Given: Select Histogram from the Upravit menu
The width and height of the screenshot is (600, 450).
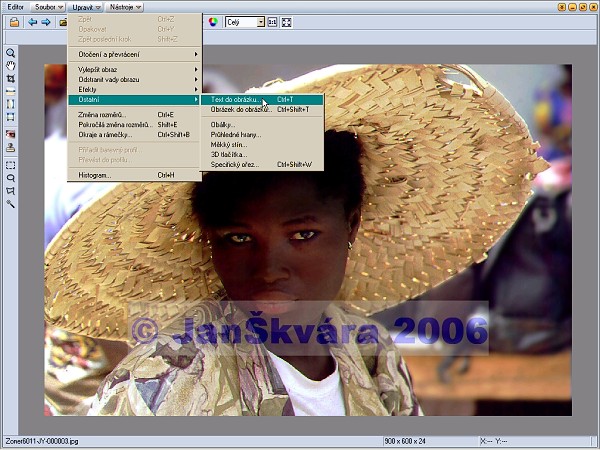Looking at the screenshot, I should (95, 175).
